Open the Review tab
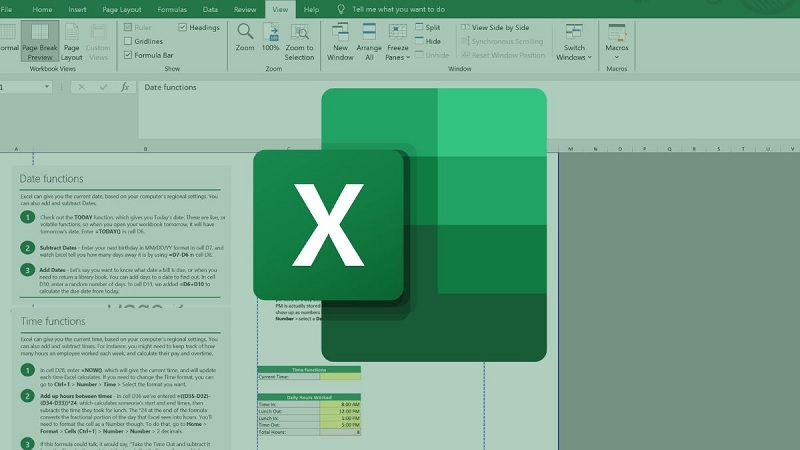The height and width of the screenshot is (450, 800). [245, 9]
